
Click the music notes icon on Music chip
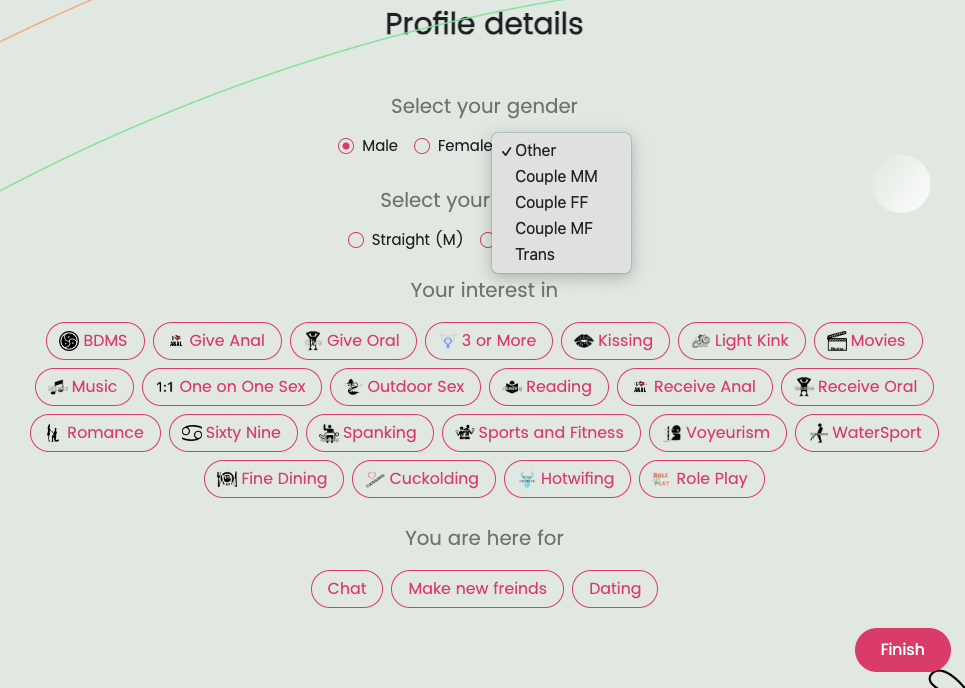[x=58, y=387]
